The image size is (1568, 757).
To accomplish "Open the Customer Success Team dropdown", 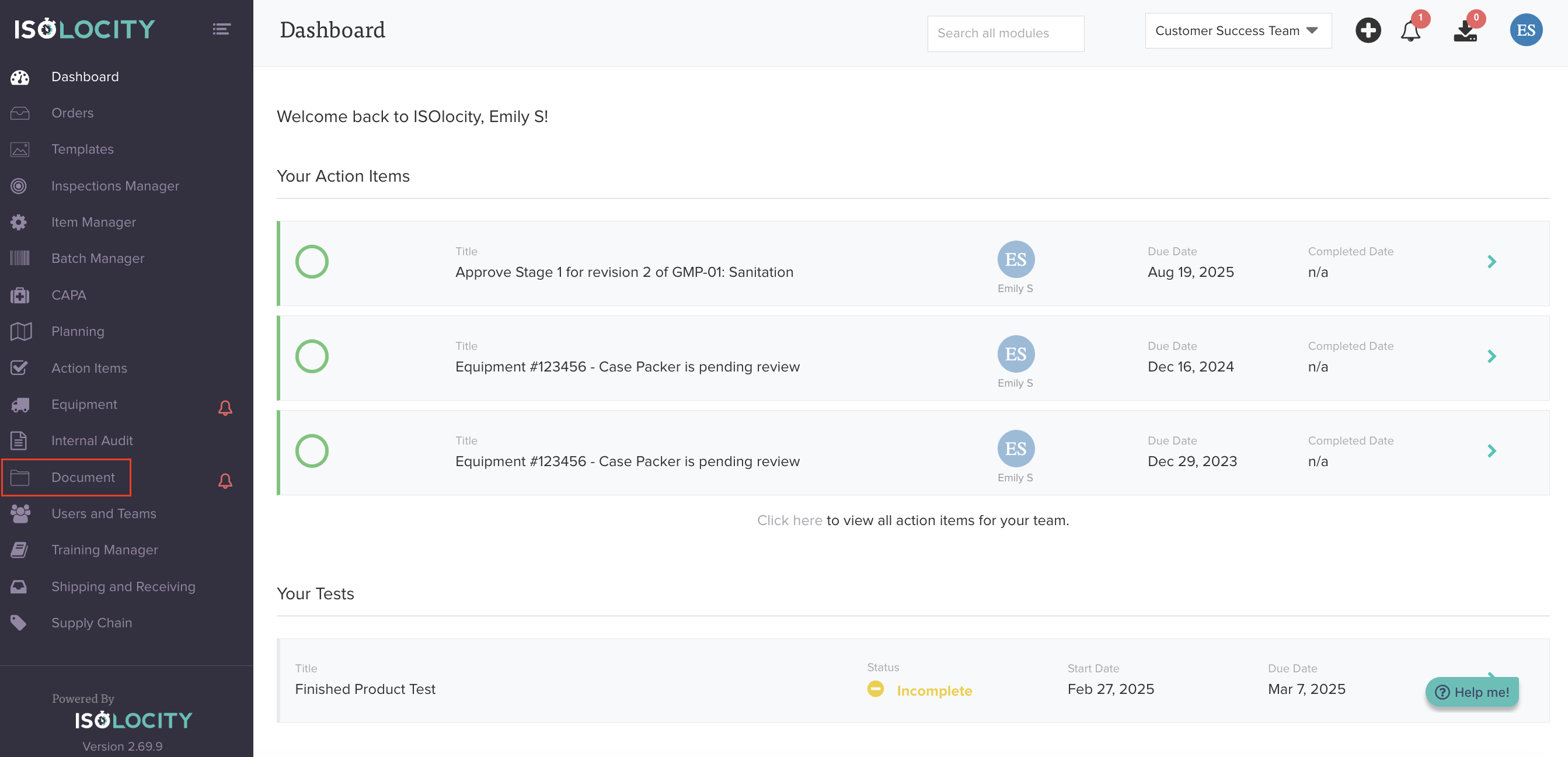I will [x=1238, y=31].
